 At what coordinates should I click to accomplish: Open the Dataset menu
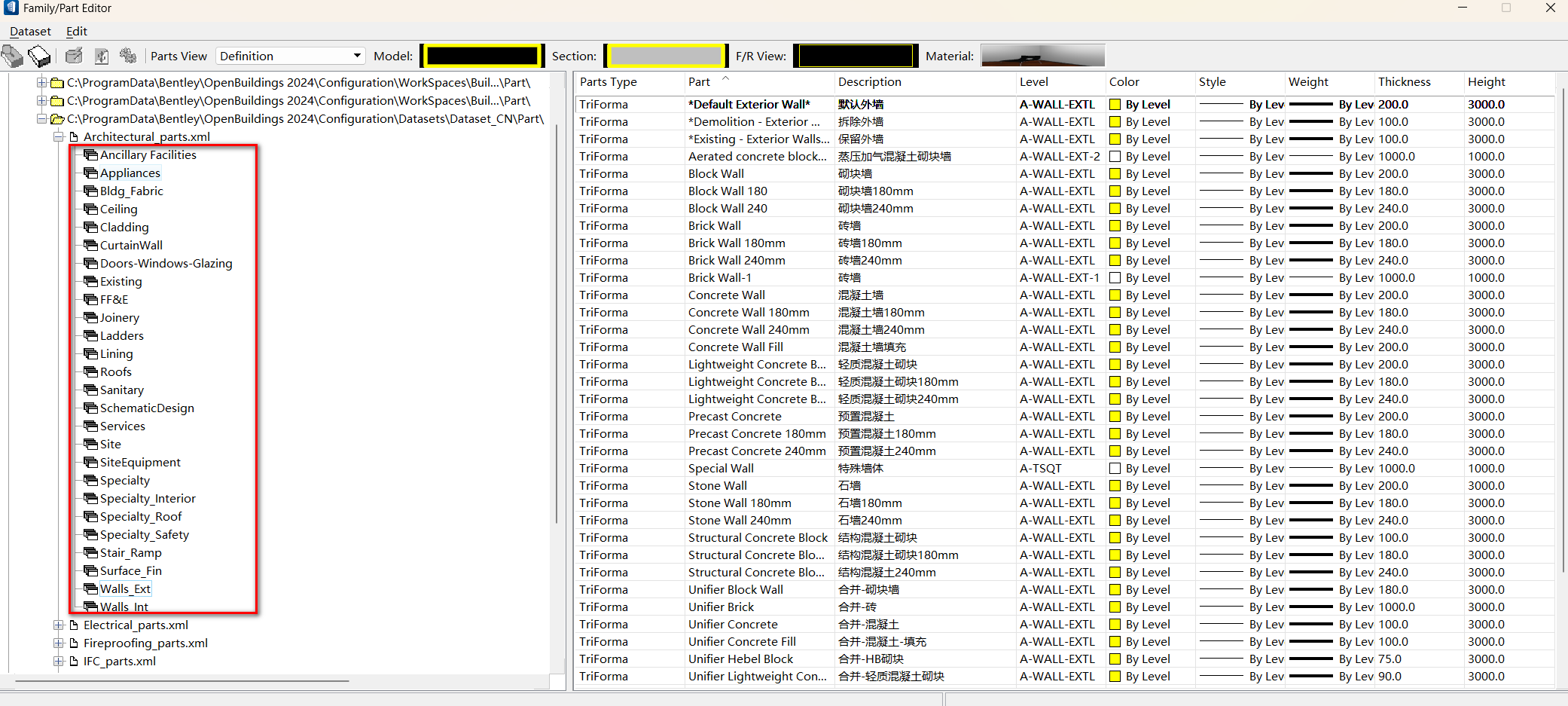coord(30,31)
